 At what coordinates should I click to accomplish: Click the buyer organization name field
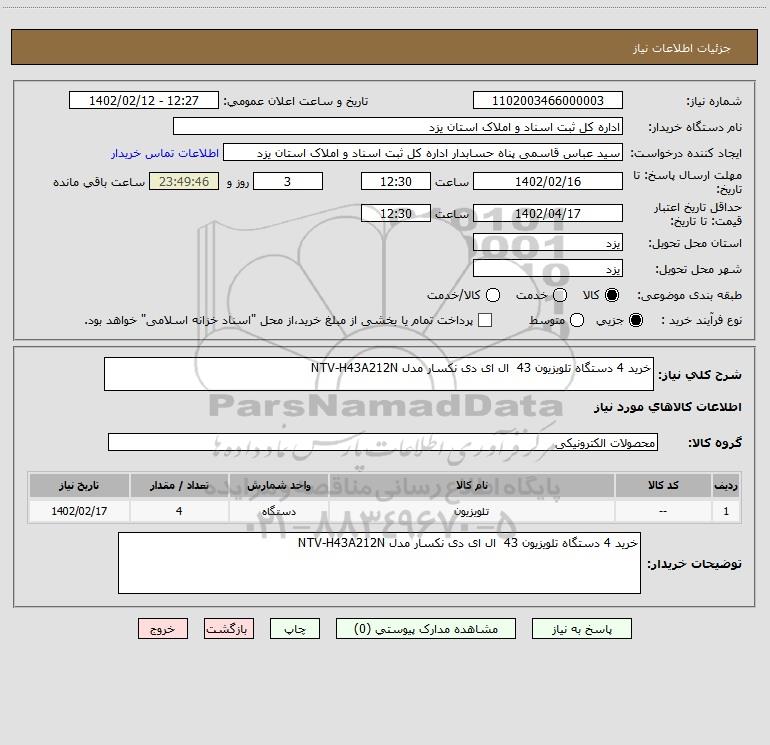tap(398, 126)
